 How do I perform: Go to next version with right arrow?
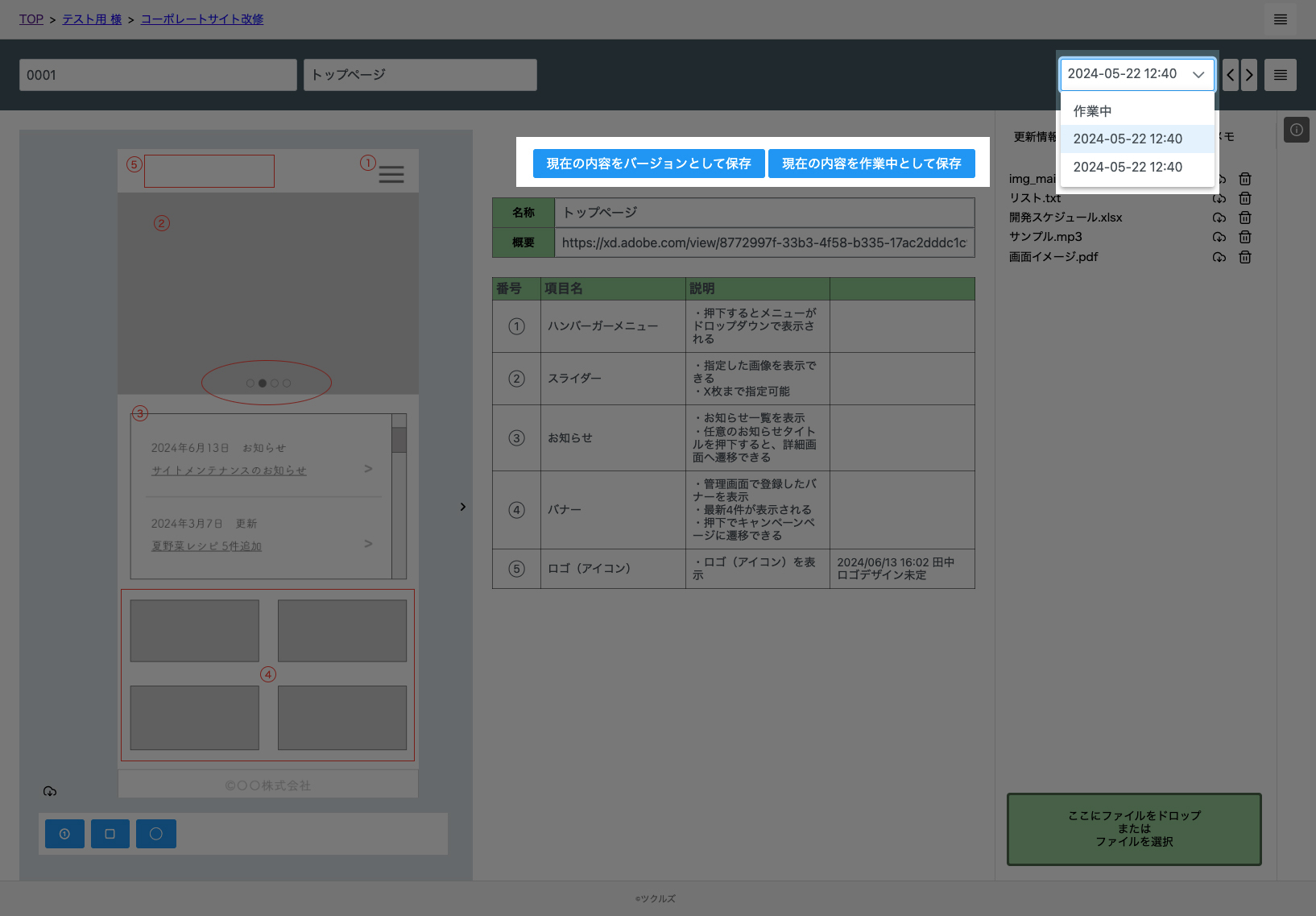[x=1249, y=75]
